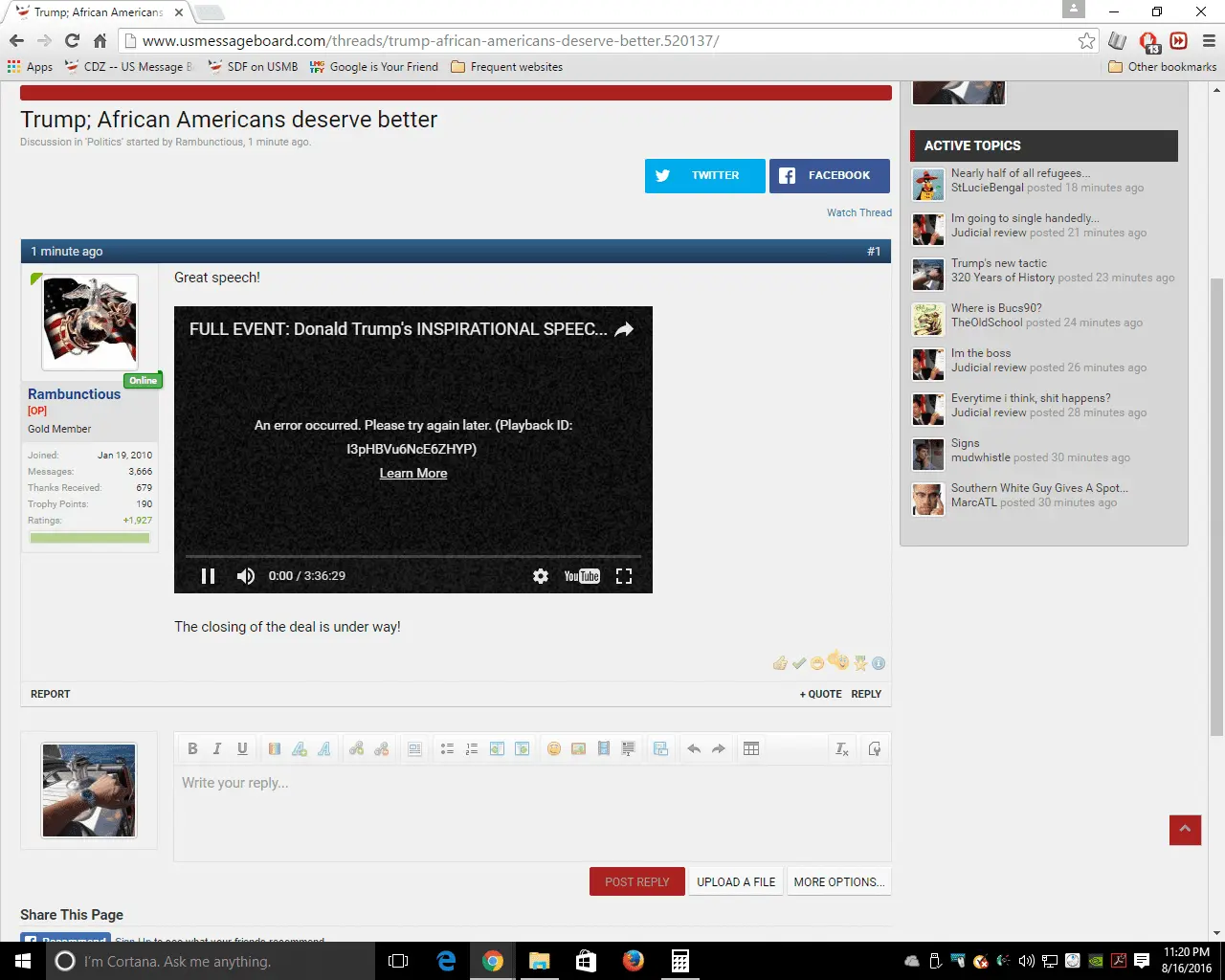This screenshot has height=980, width=1225.
Task: Click the undo arrow in editor
Action: click(x=694, y=748)
